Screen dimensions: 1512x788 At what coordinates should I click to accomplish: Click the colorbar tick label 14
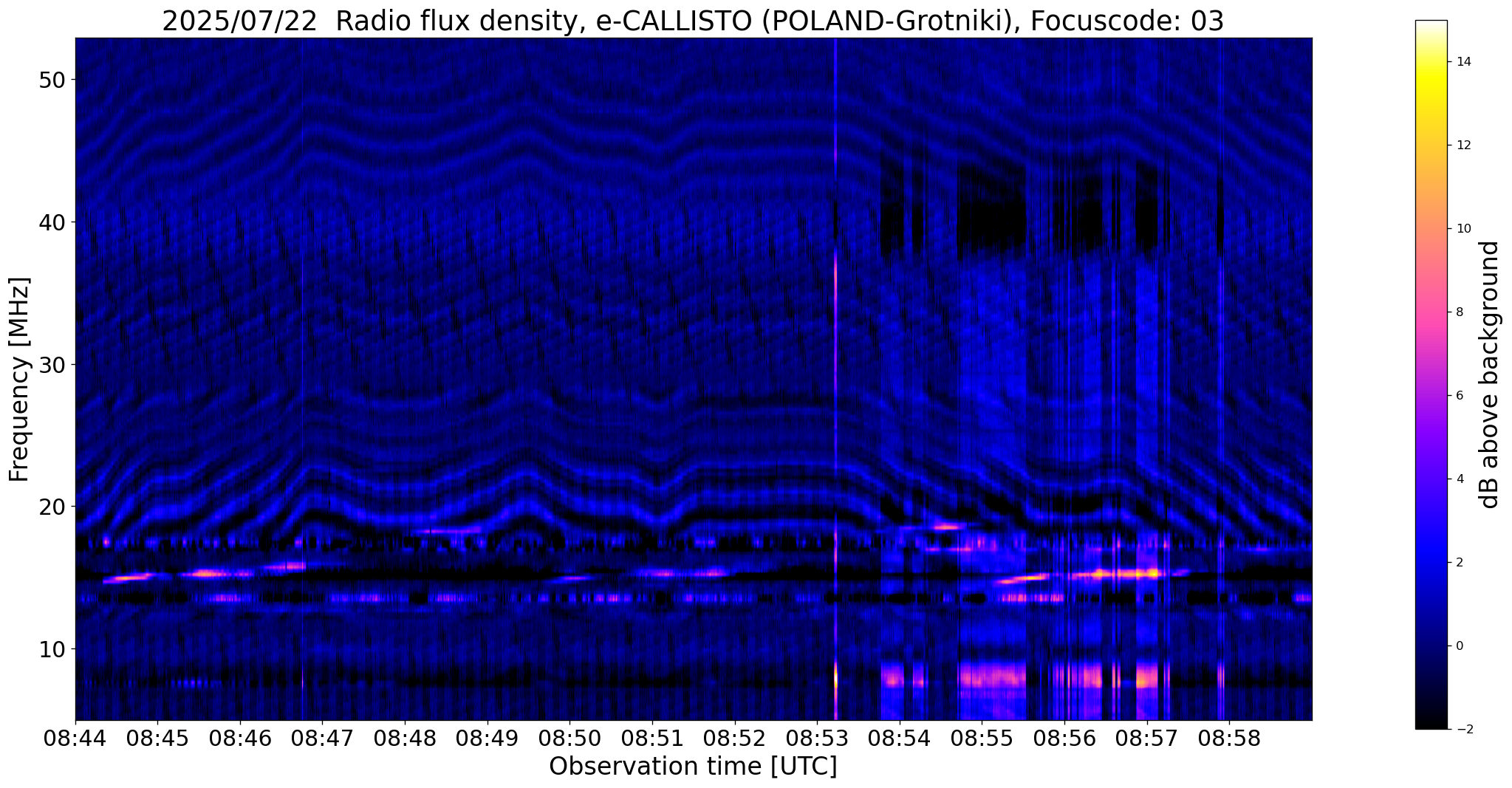1463,62
